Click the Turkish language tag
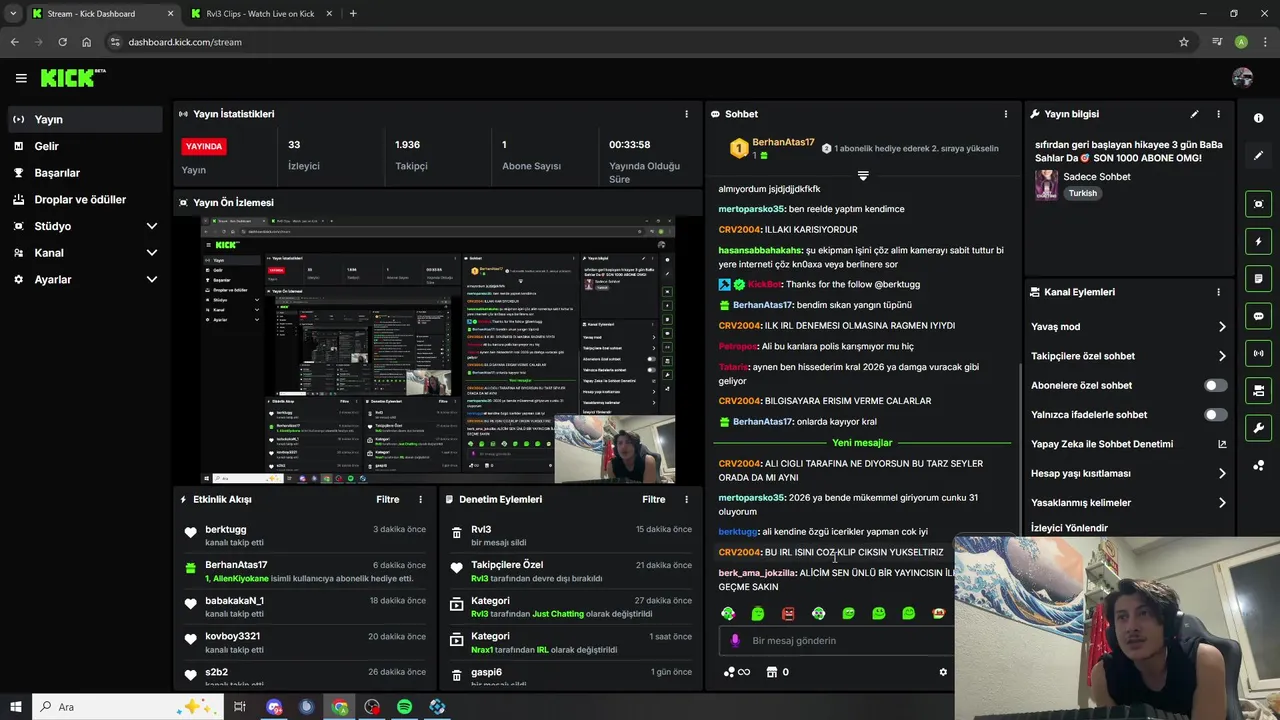1280x720 pixels. (1082, 193)
